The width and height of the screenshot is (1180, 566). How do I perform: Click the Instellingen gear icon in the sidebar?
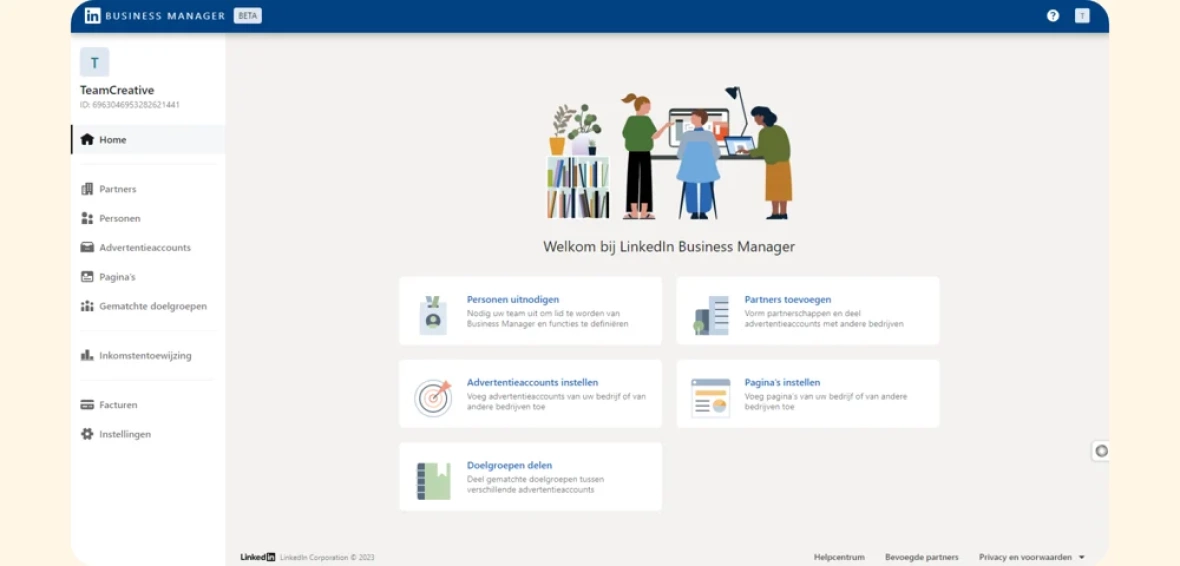(87, 434)
